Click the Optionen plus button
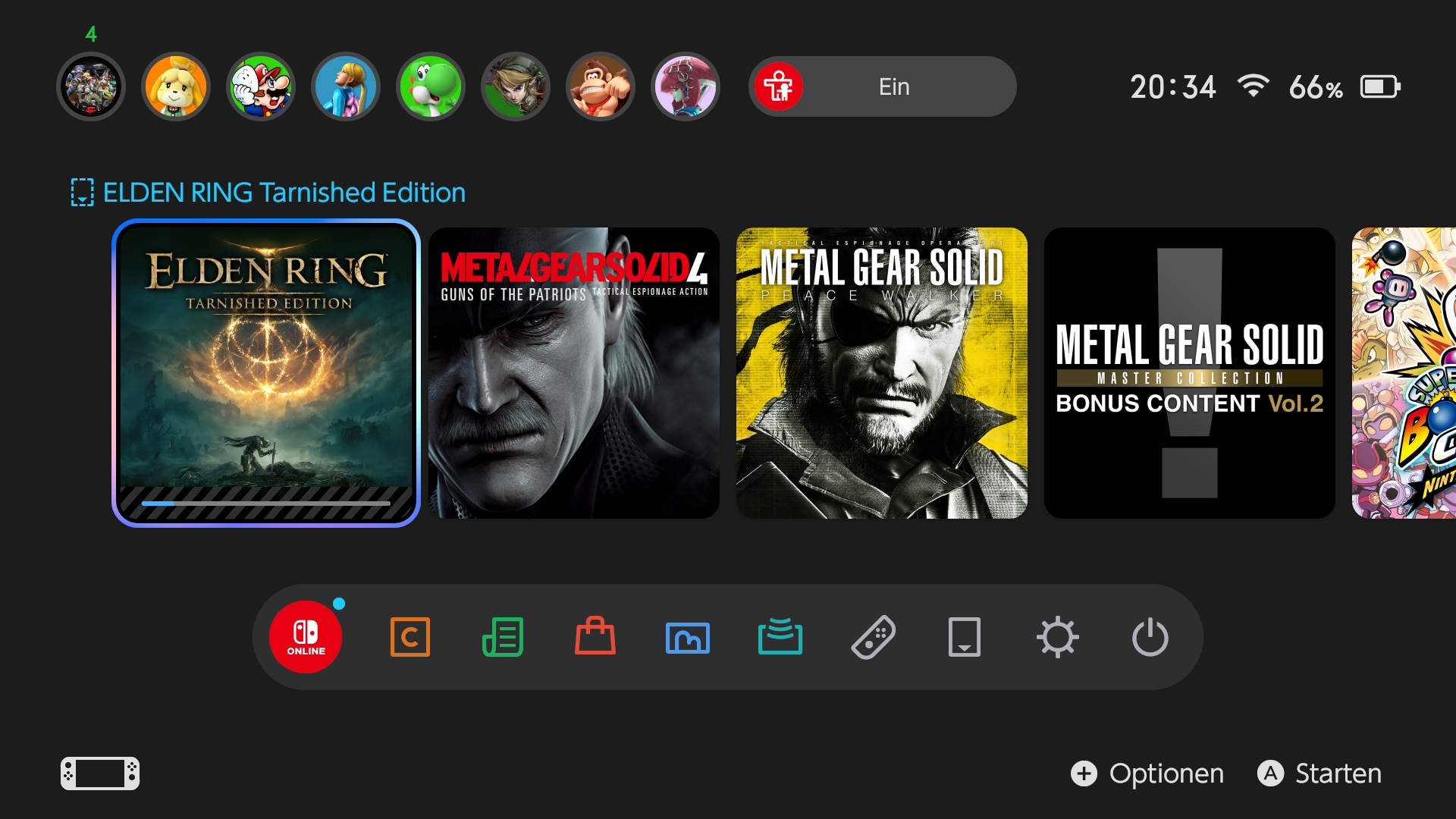This screenshot has width=1456, height=819. coord(1147,773)
